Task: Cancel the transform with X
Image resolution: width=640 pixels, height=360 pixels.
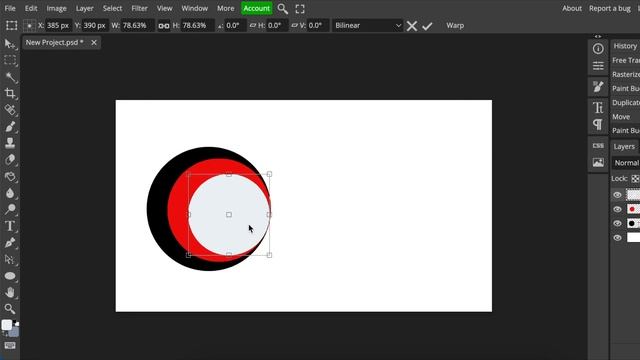Action: (x=412, y=26)
